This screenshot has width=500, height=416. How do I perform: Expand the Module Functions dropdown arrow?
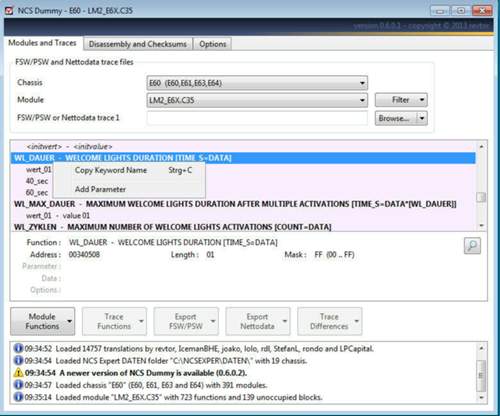[69, 321]
